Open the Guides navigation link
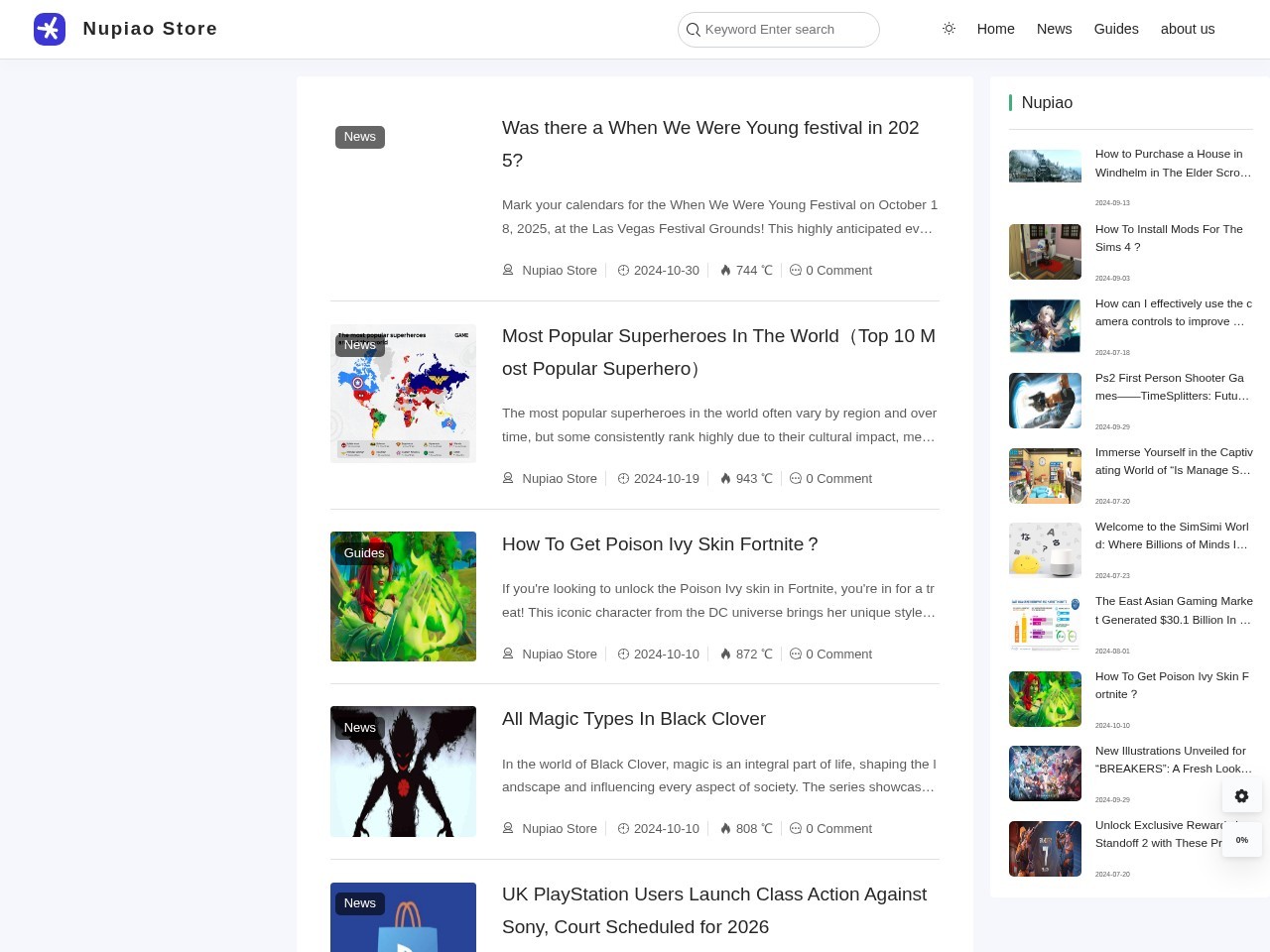1270x952 pixels. 1115,29
